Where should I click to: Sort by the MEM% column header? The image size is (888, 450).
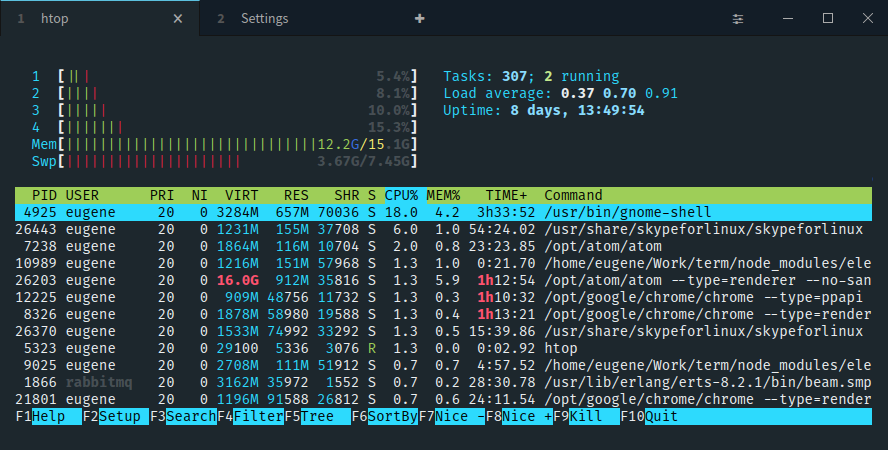click(x=443, y=195)
